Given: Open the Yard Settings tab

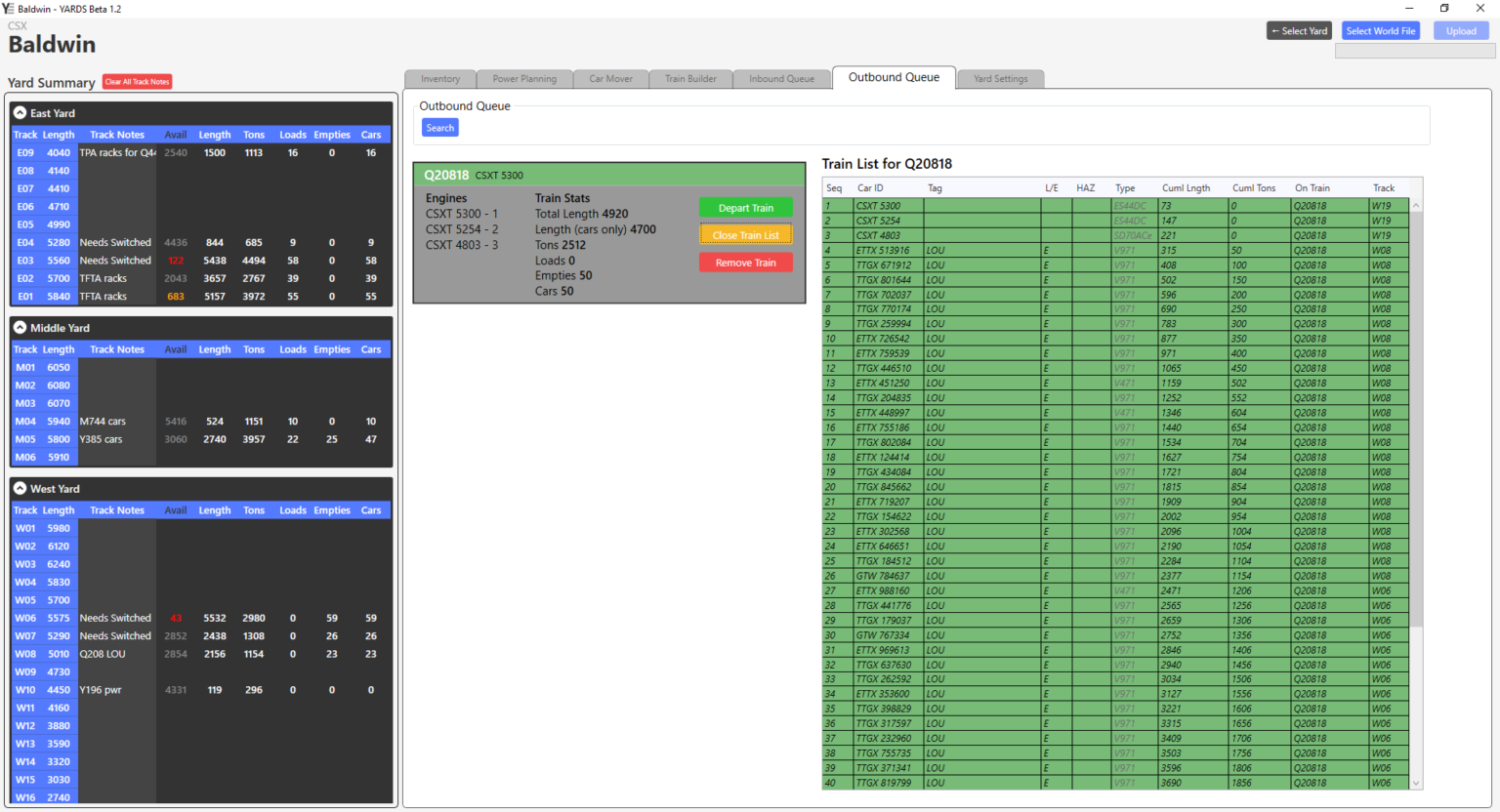Looking at the screenshot, I should (x=1000, y=78).
